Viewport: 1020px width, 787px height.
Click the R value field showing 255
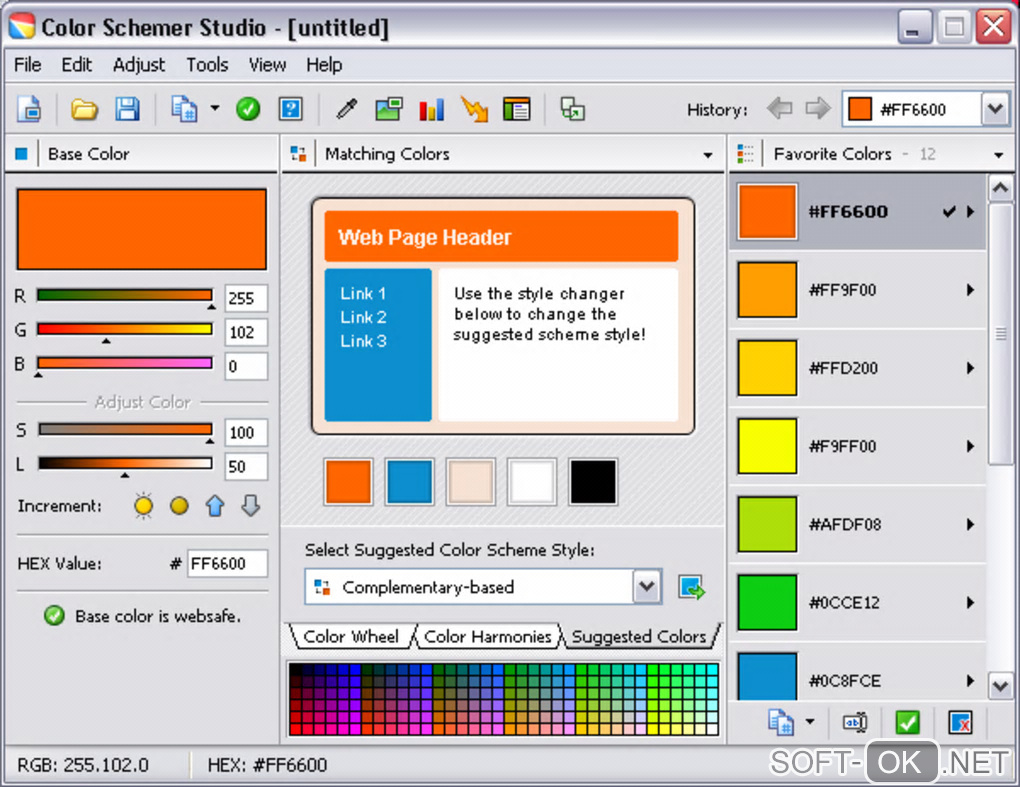246,299
